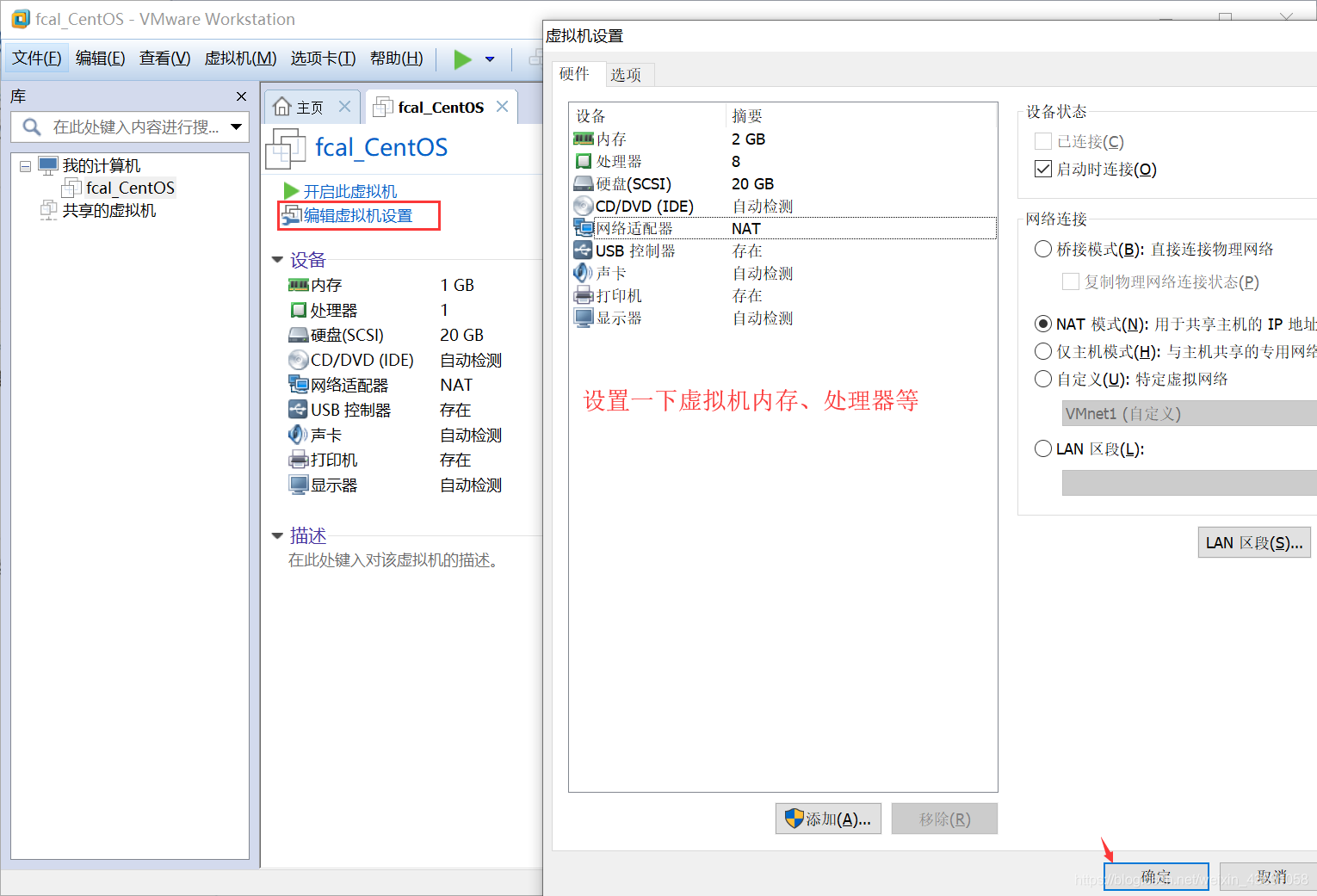Close the 主页 tab

pos(344,106)
